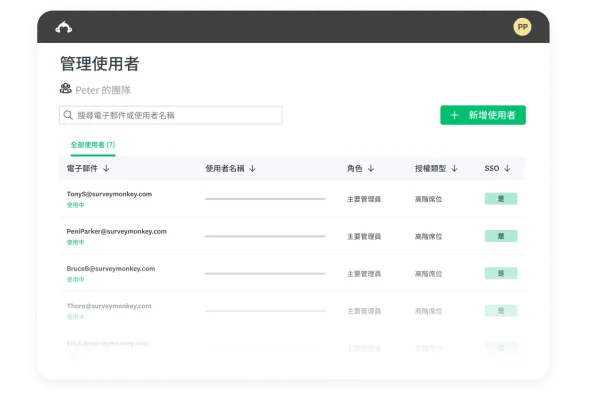Image resolution: width=604 pixels, height=400 pixels.
Task: Click 主要管理員 role in BruceB row
Action: 364,274
